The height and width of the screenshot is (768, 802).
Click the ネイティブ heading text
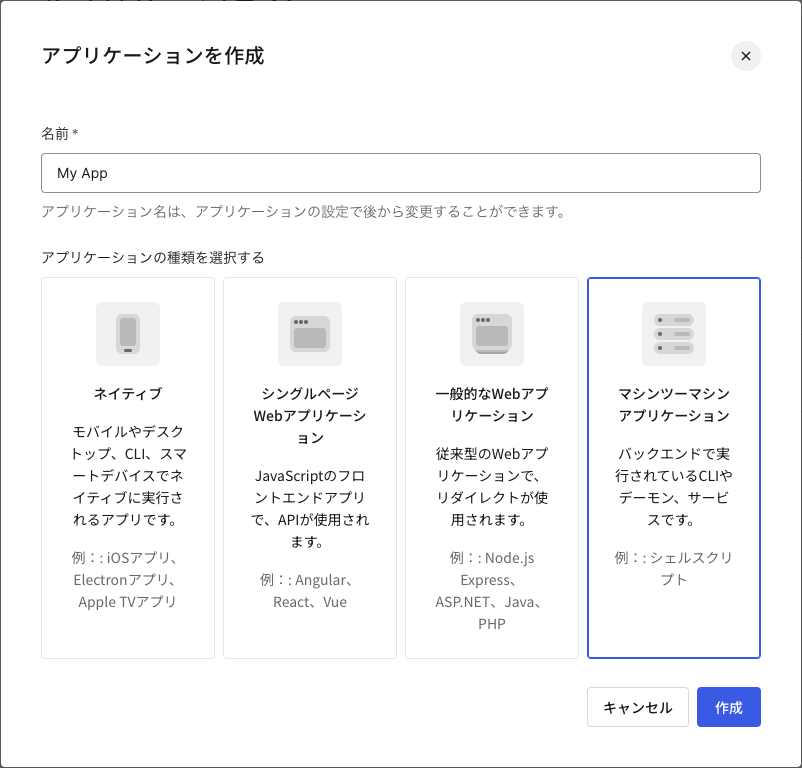[x=128, y=394]
